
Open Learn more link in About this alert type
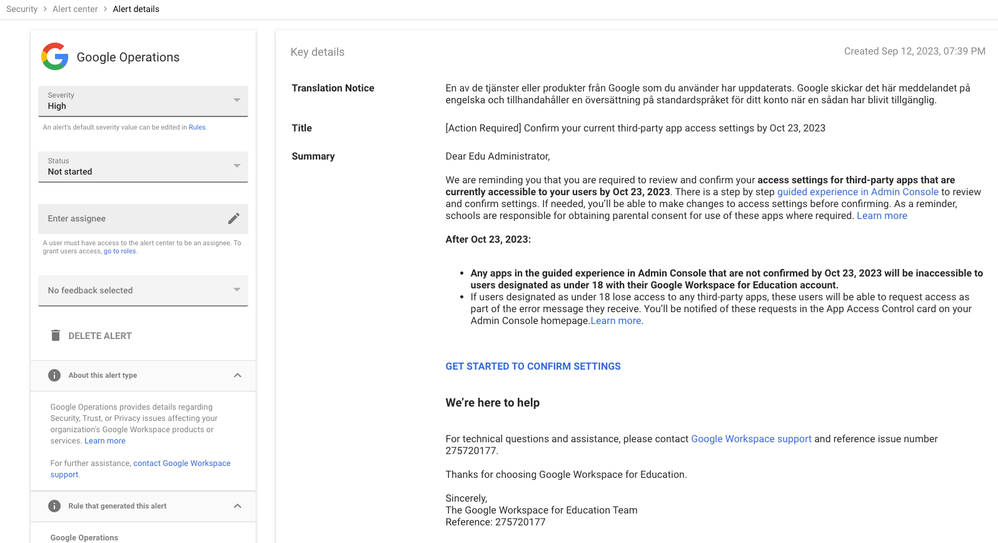(x=105, y=441)
